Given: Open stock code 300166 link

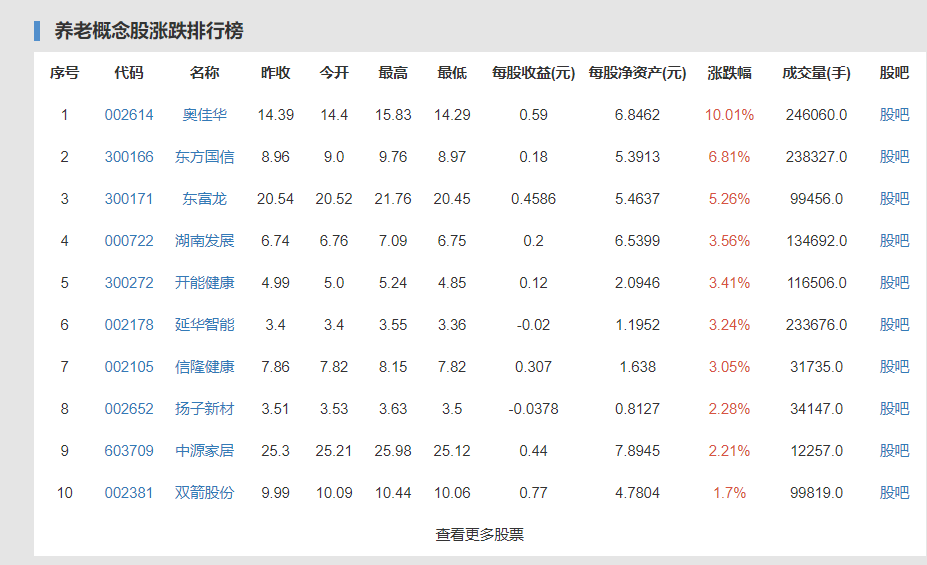Looking at the screenshot, I should 129,157.
